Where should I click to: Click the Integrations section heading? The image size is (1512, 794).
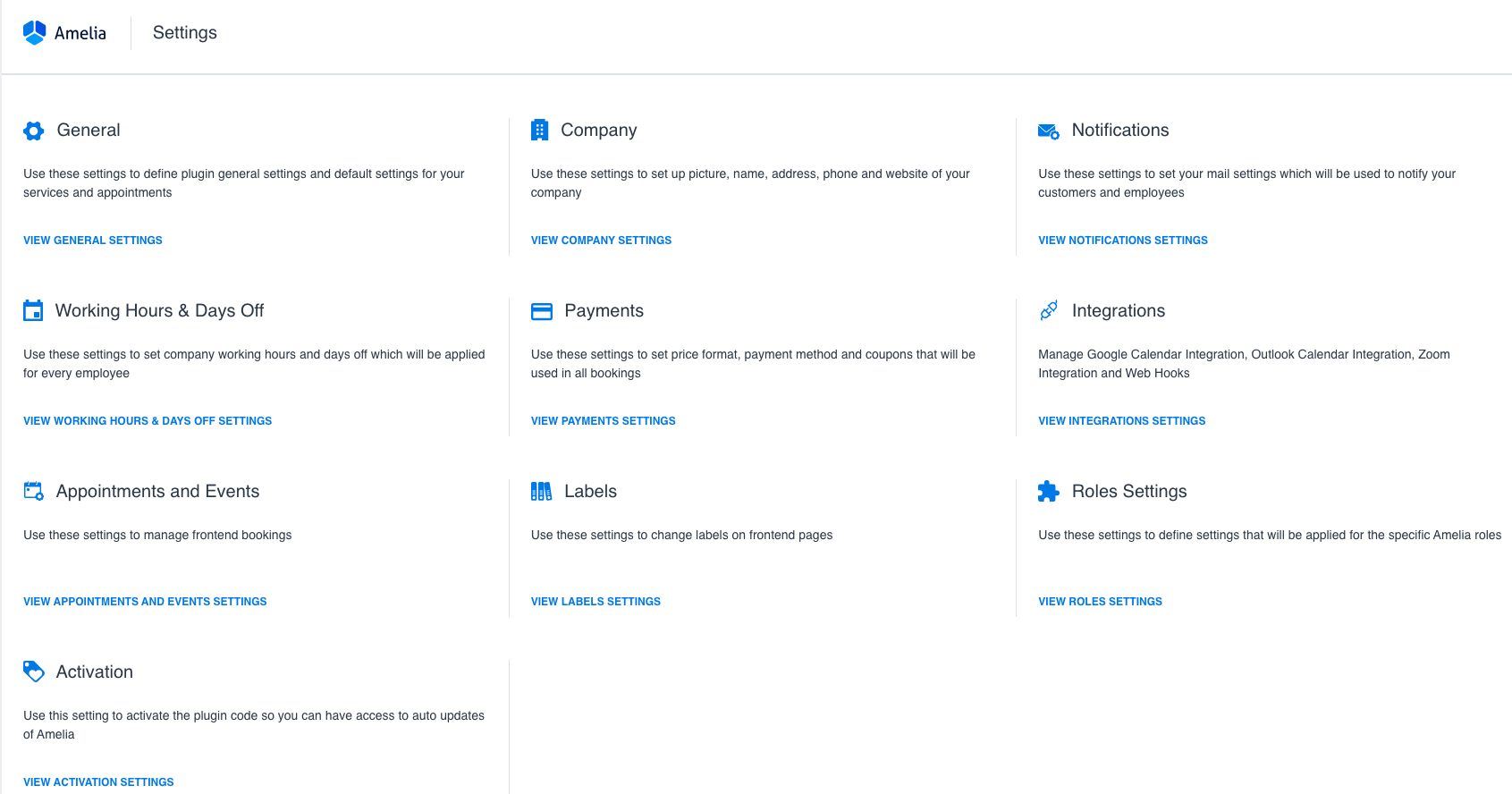tap(1119, 311)
